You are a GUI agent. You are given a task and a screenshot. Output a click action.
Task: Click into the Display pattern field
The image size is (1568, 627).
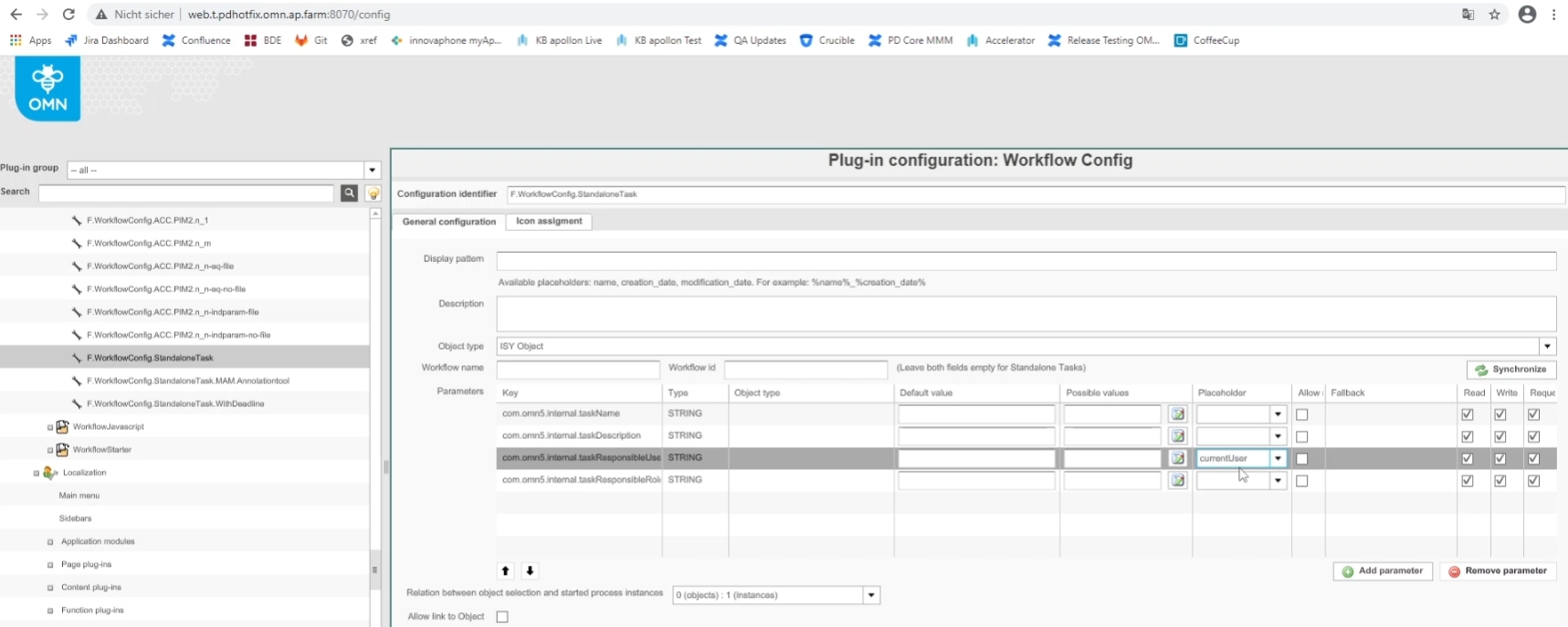coord(1026,261)
